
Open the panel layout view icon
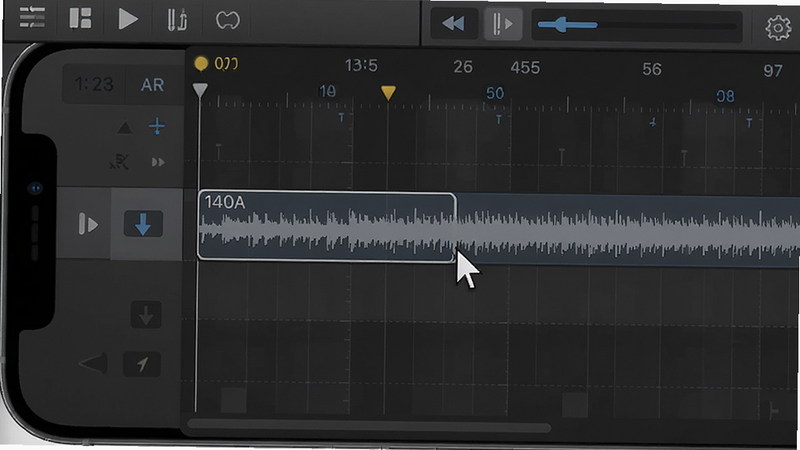tap(80, 19)
